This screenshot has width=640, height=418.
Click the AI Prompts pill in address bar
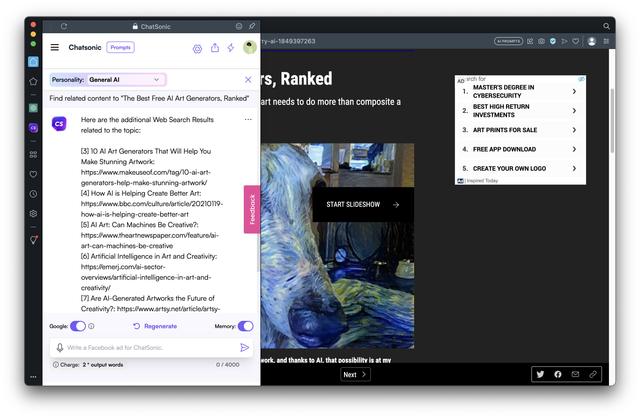coord(508,41)
